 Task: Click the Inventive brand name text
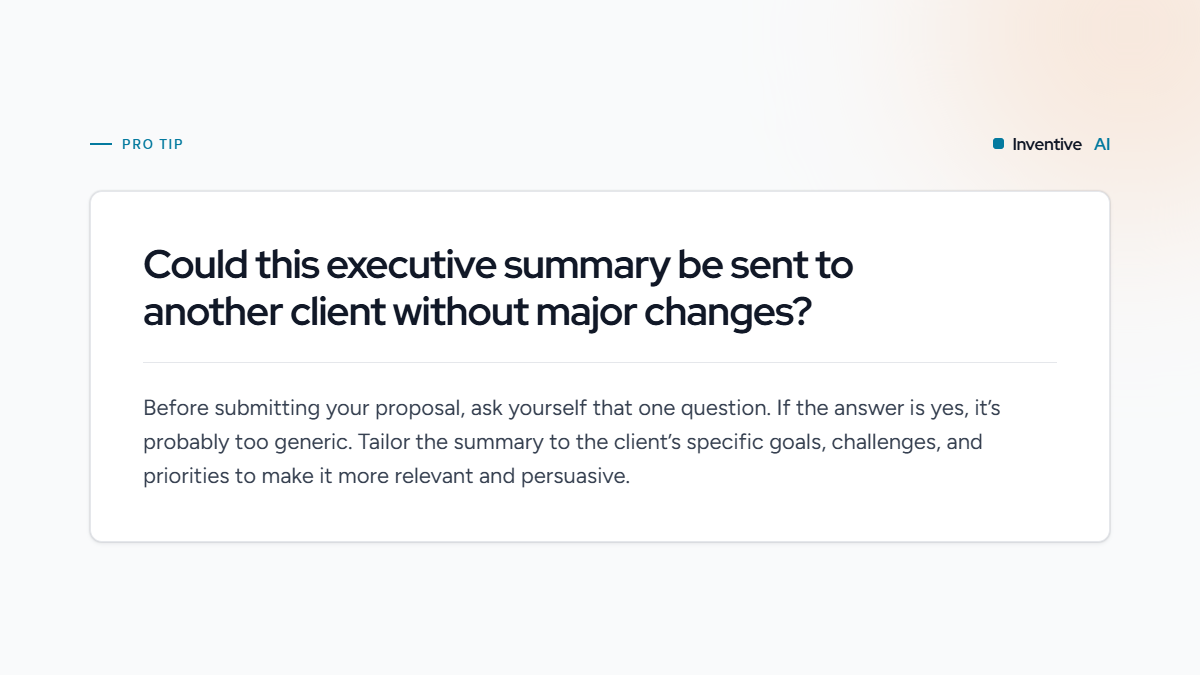[1047, 144]
